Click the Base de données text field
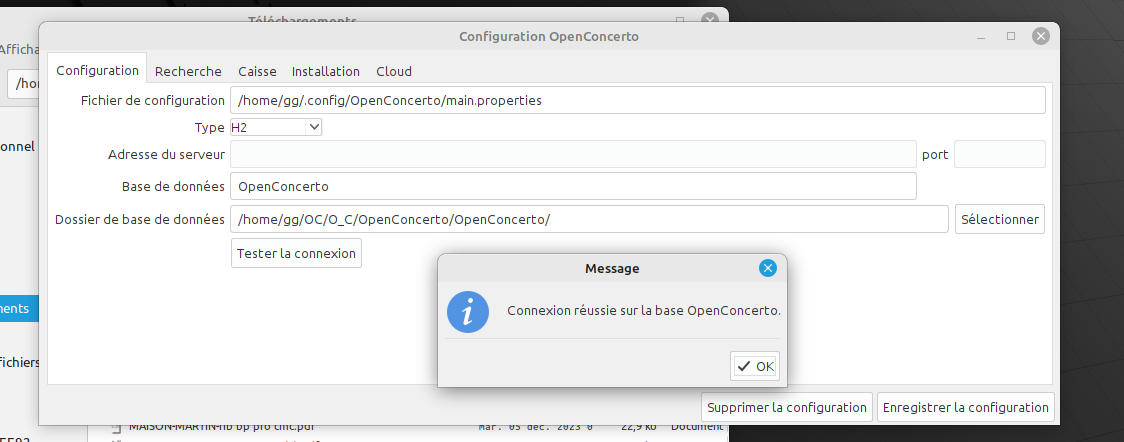Viewport: 1124px width, 442px height. pos(573,186)
